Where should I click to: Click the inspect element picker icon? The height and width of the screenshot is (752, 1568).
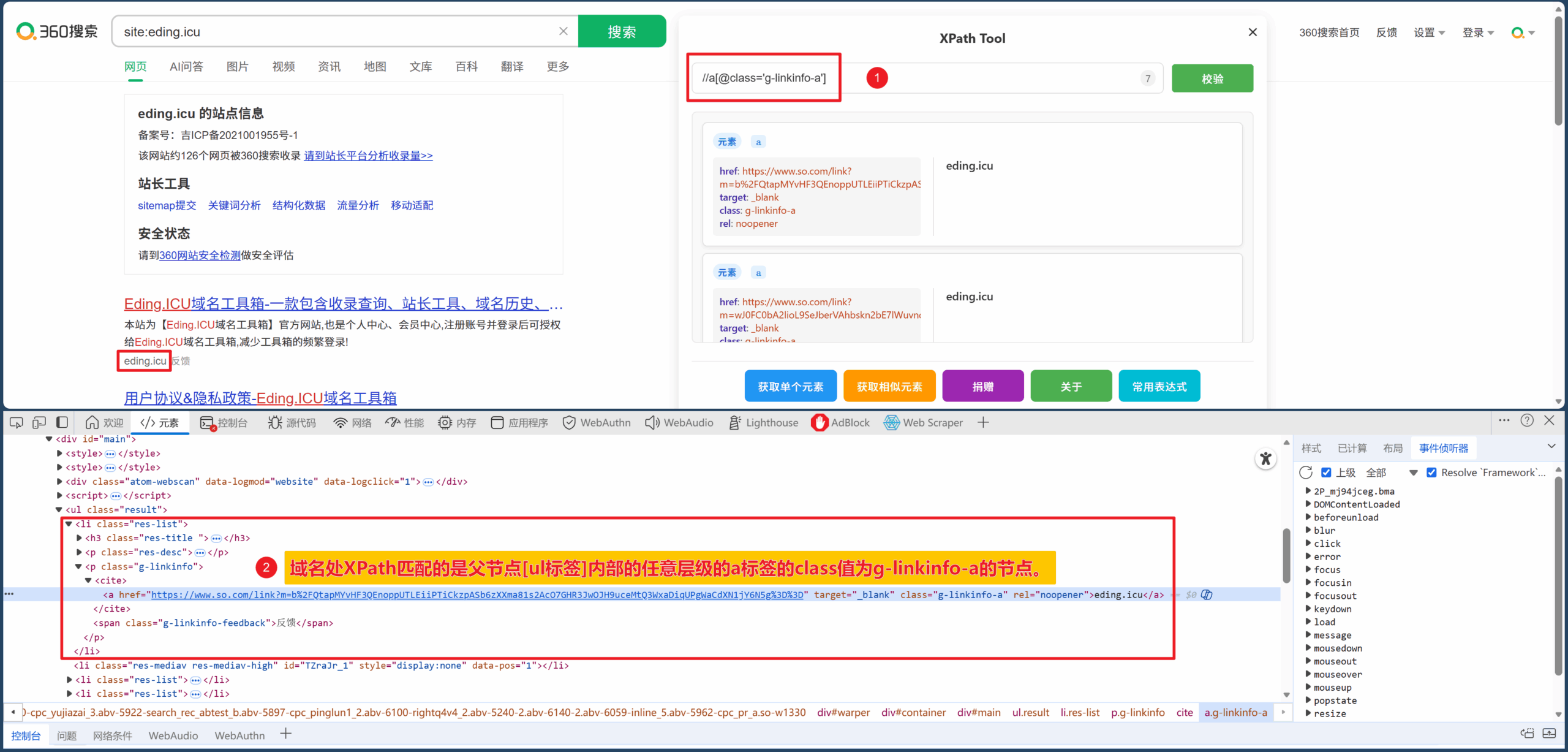[x=17, y=422]
